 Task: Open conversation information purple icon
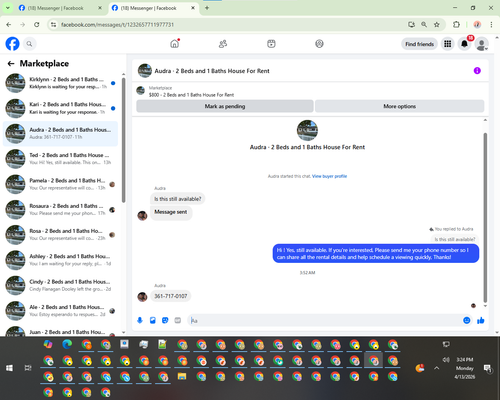[477, 71]
